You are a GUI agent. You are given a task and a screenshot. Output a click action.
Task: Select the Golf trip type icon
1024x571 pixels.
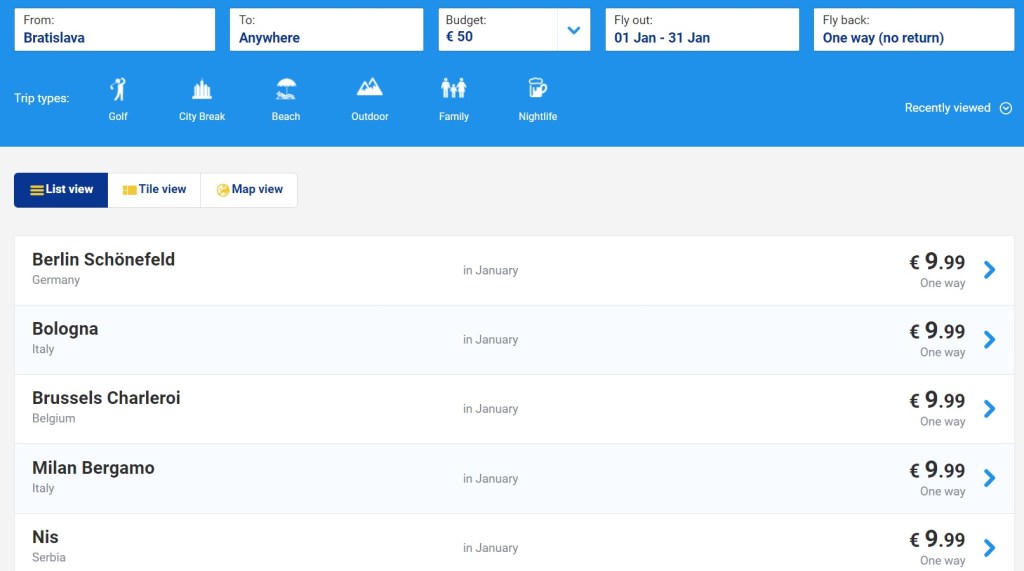pyautogui.click(x=118, y=89)
